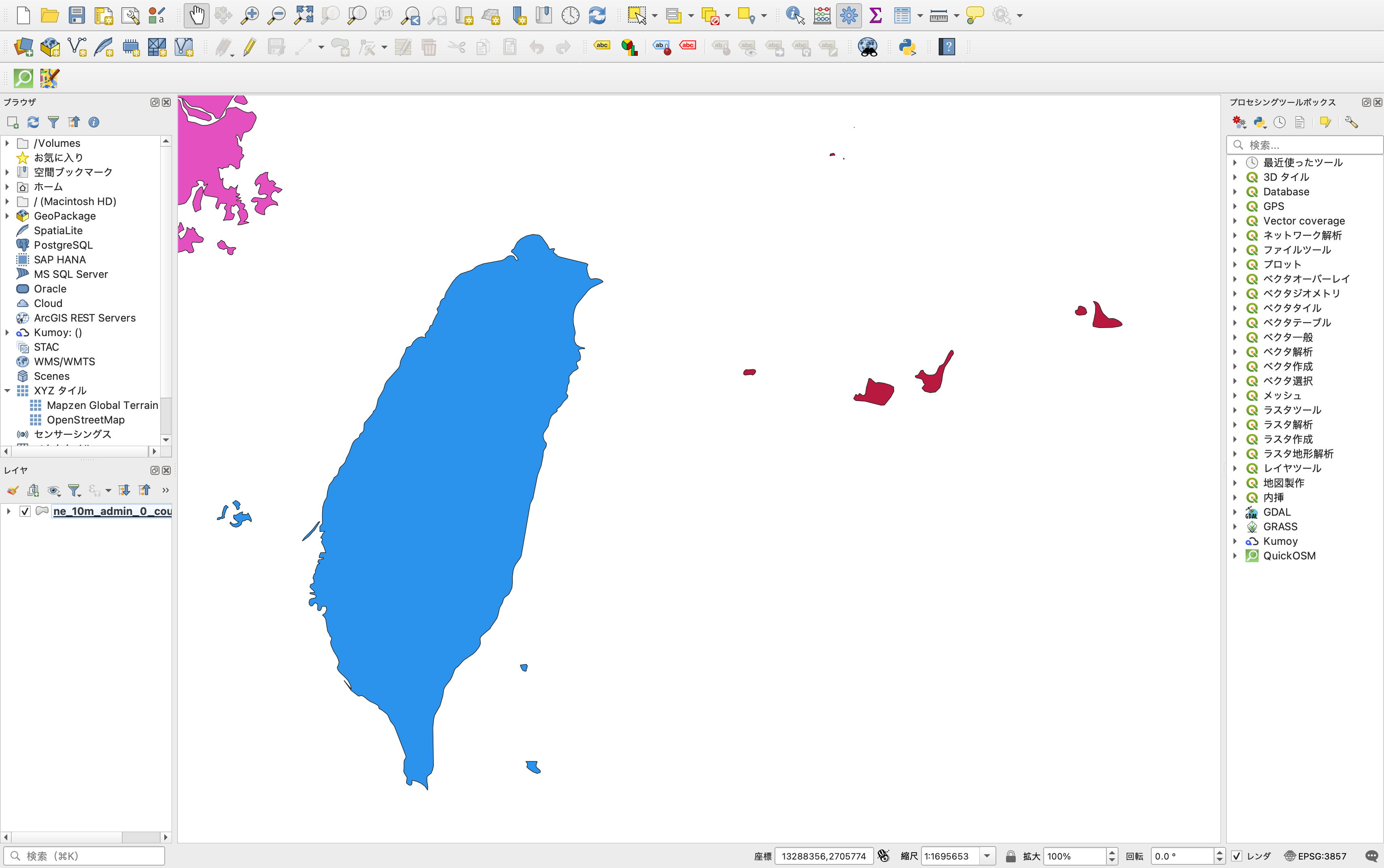Click the Identify Features tool

click(795, 15)
